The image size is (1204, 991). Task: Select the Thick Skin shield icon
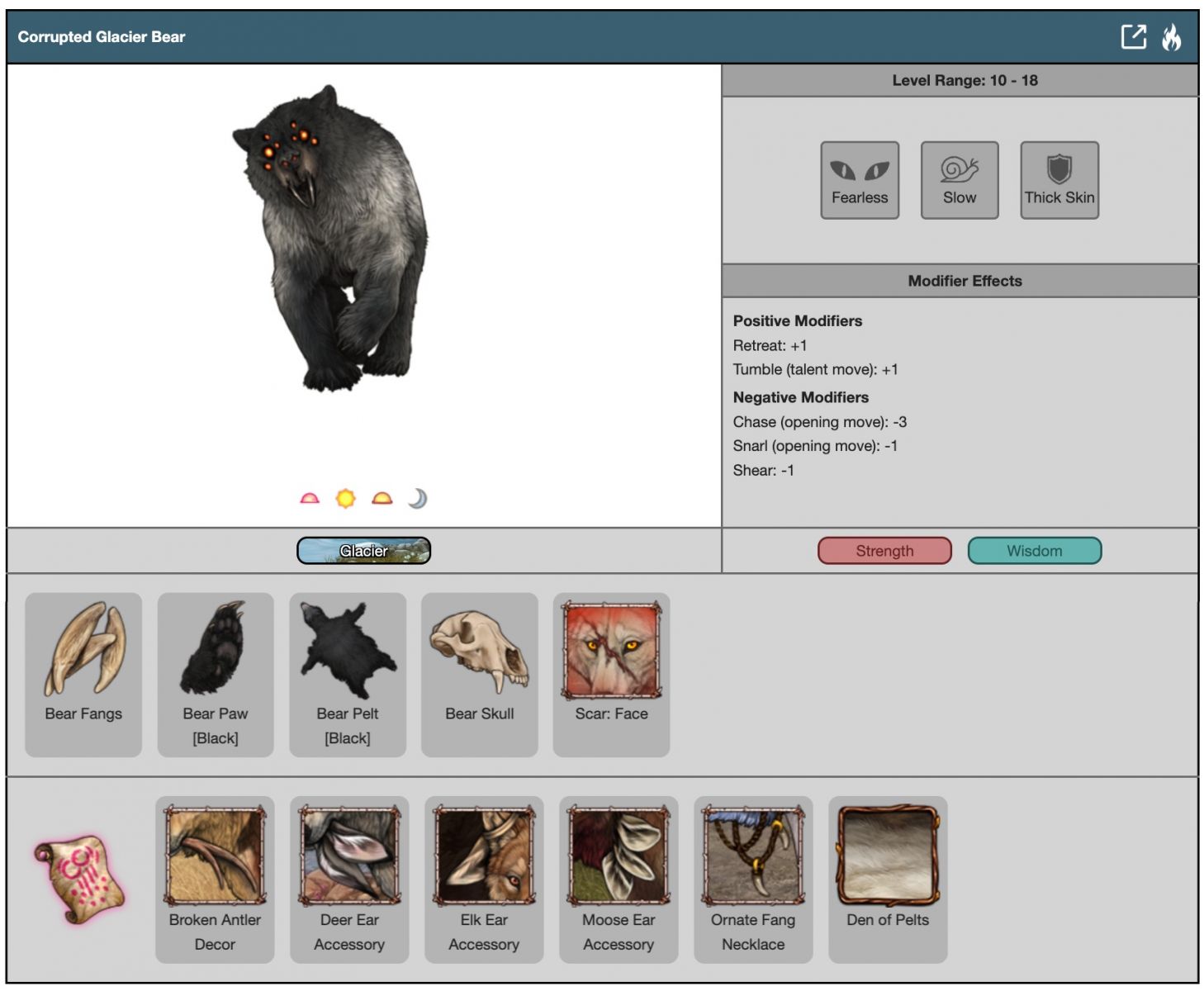coord(1059,180)
